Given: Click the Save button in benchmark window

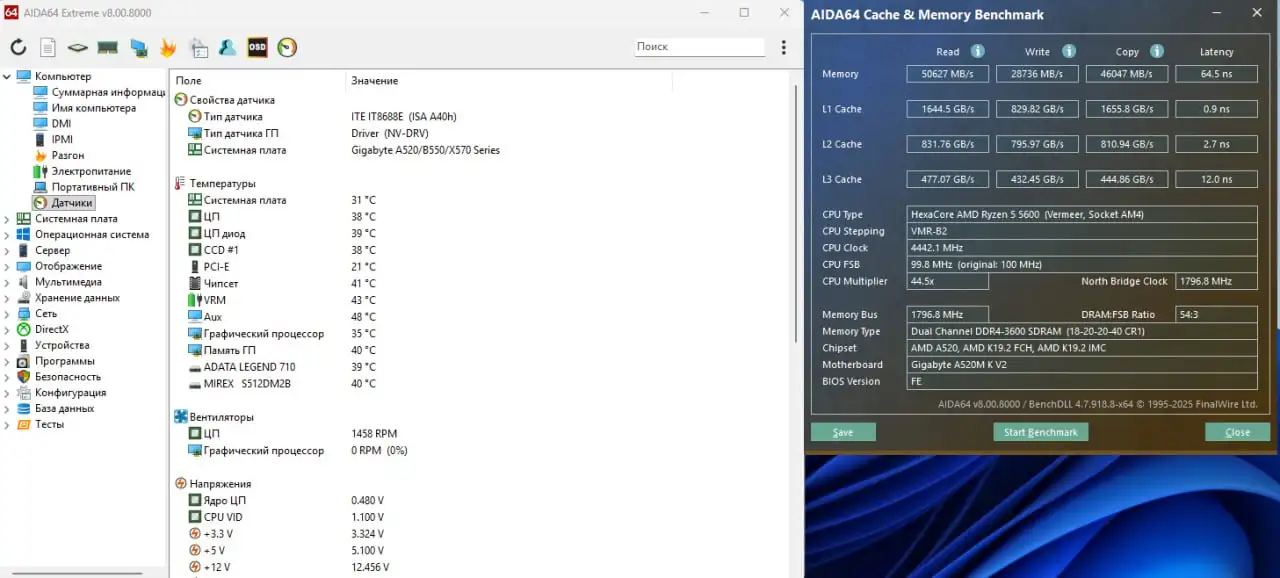Looking at the screenshot, I should coord(843,432).
